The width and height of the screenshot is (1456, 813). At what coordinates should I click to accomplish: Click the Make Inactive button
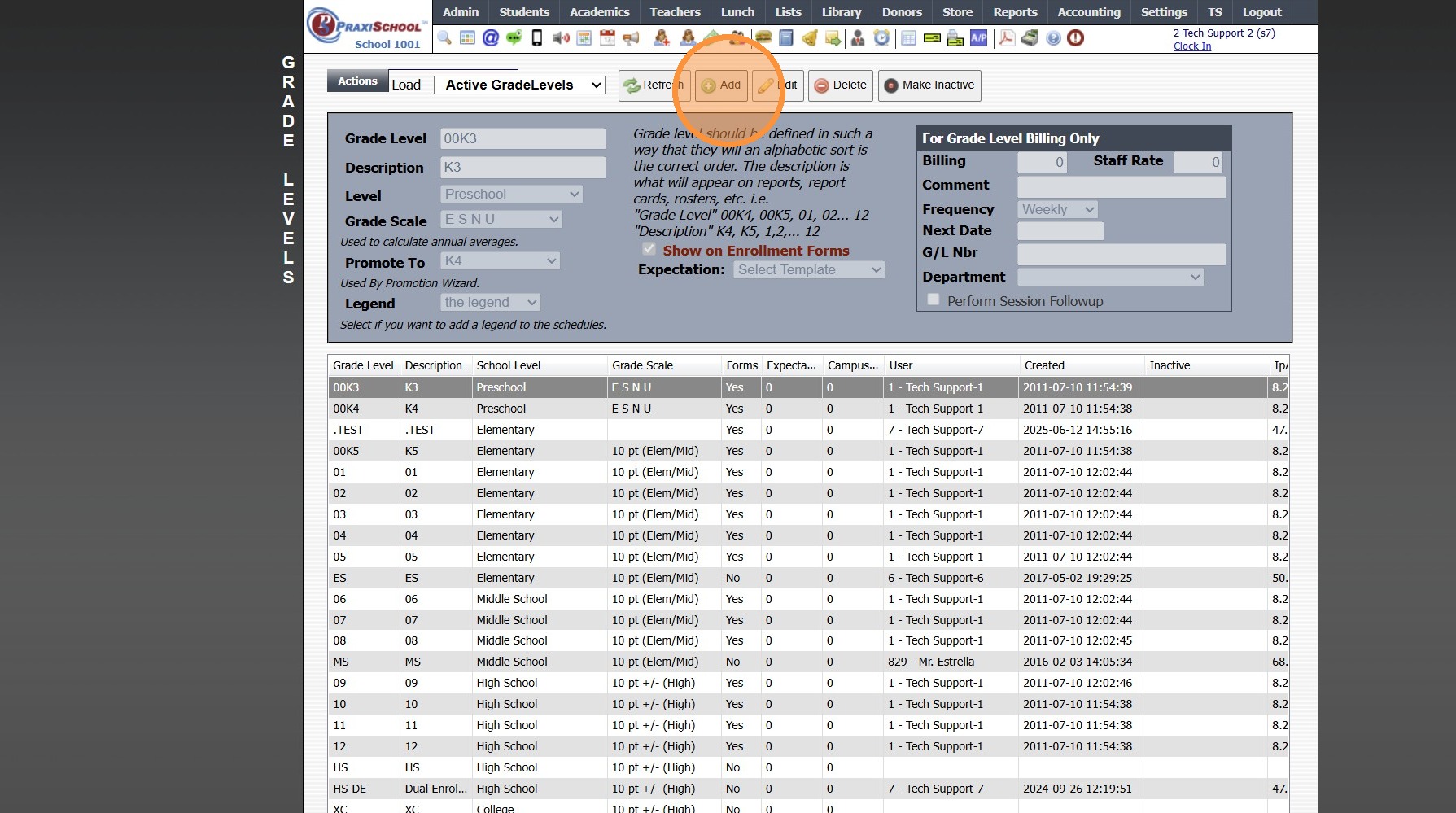929,85
